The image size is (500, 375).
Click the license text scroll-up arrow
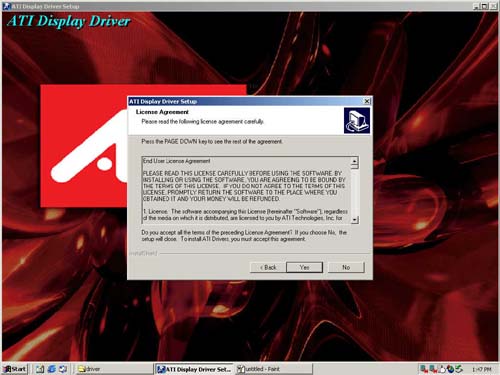pyautogui.click(x=355, y=161)
